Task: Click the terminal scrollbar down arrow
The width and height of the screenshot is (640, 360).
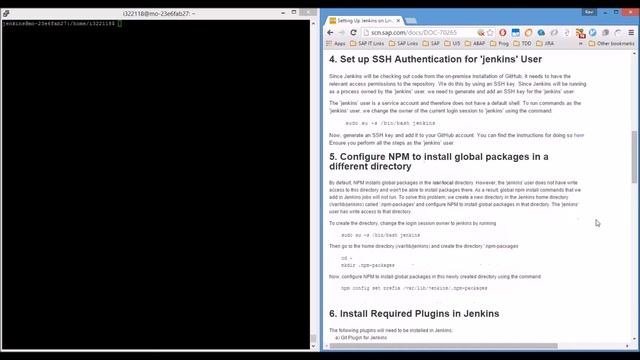Action: [313, 347]
